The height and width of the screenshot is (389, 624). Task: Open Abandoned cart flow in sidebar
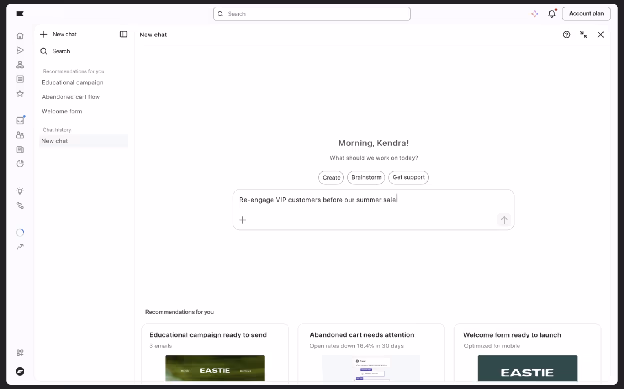(x=71, y=97)
